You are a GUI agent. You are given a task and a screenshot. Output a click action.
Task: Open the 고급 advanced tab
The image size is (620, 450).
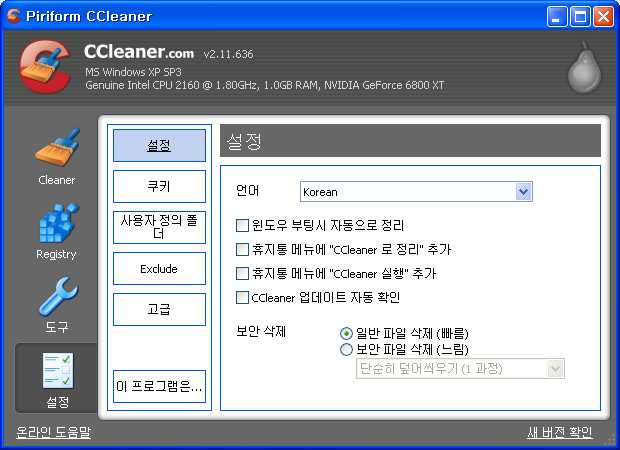pyautogui.click(x=159, y=310)
